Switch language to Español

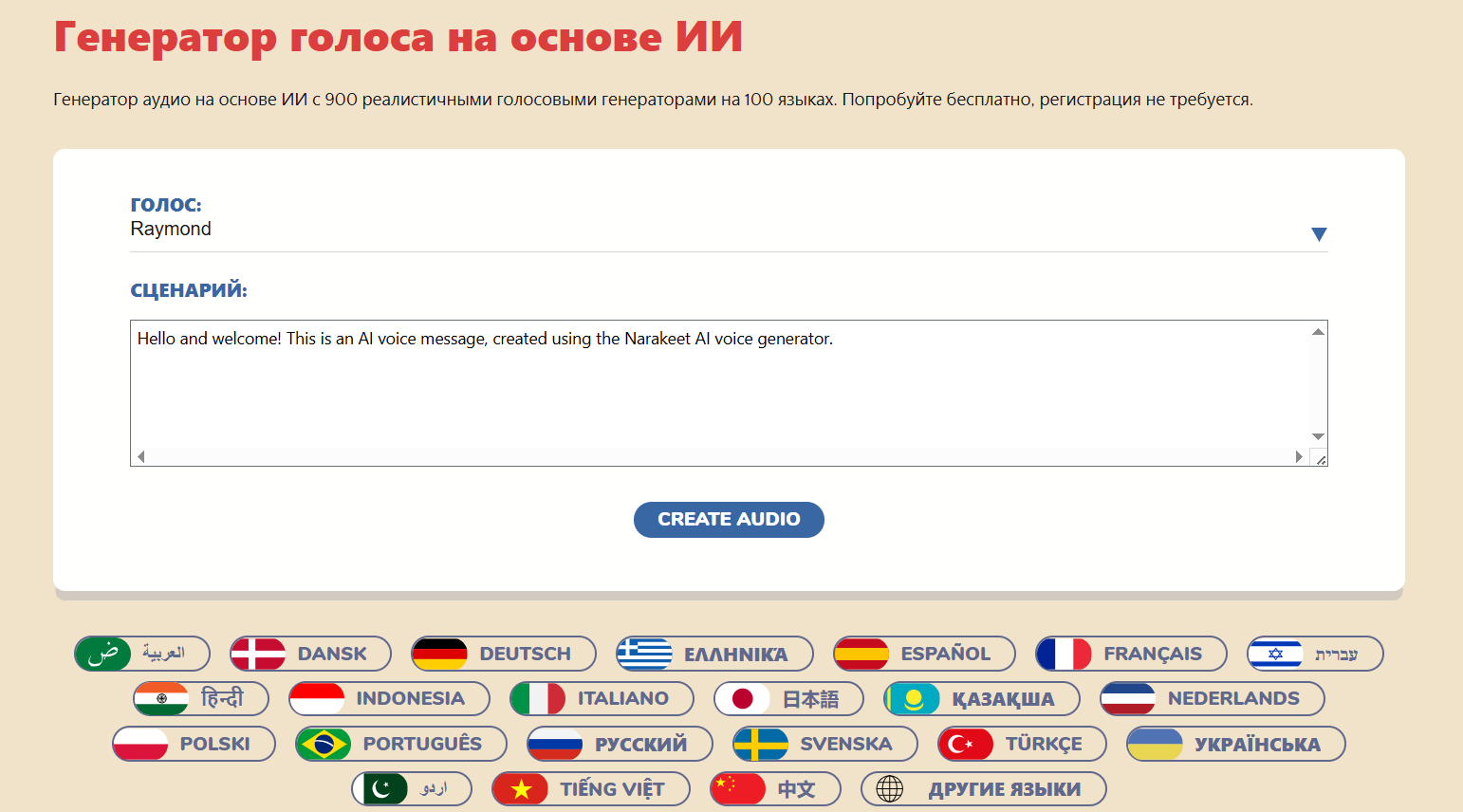point(924,654)
